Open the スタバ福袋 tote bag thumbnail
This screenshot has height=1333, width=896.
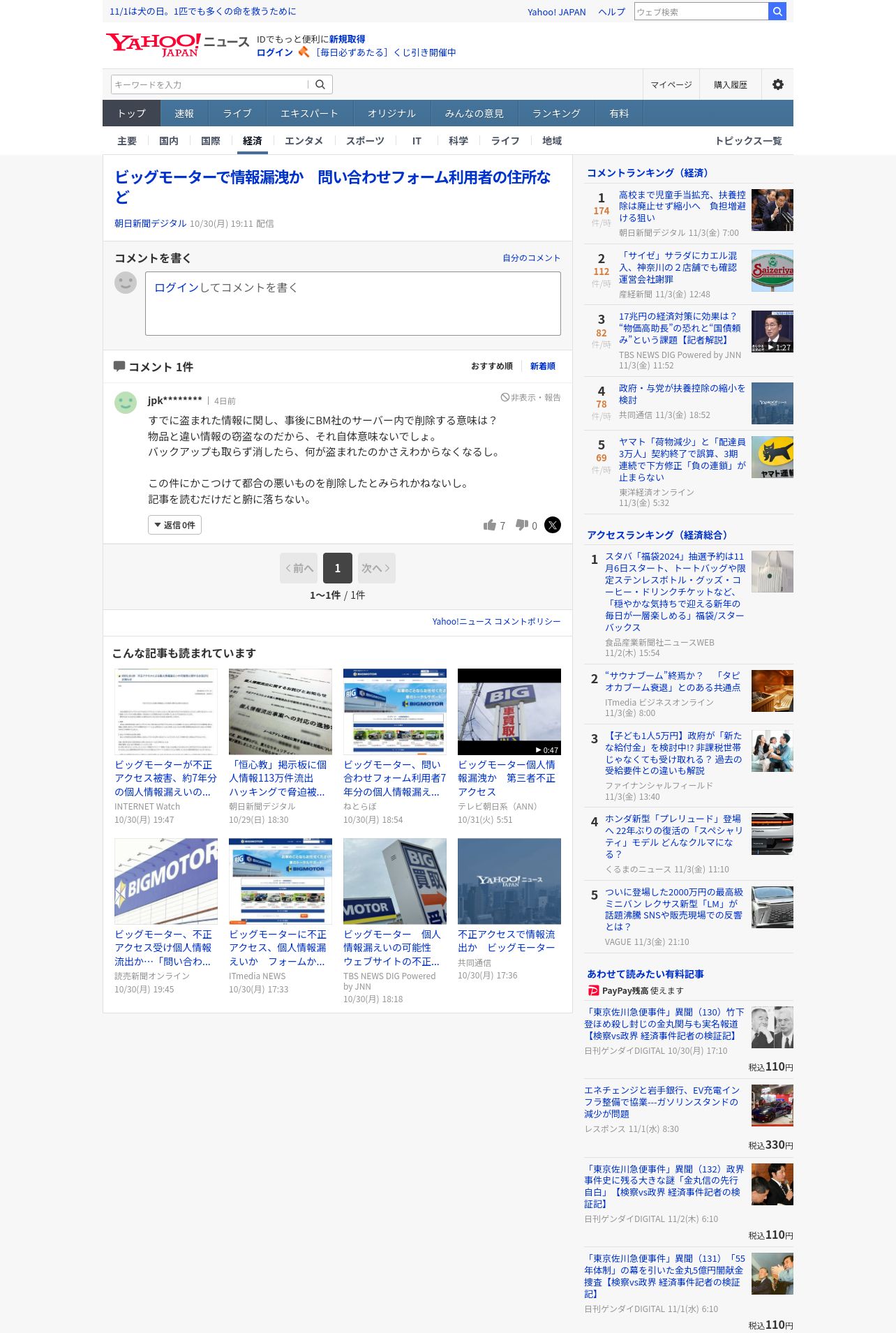click(772, 572)
